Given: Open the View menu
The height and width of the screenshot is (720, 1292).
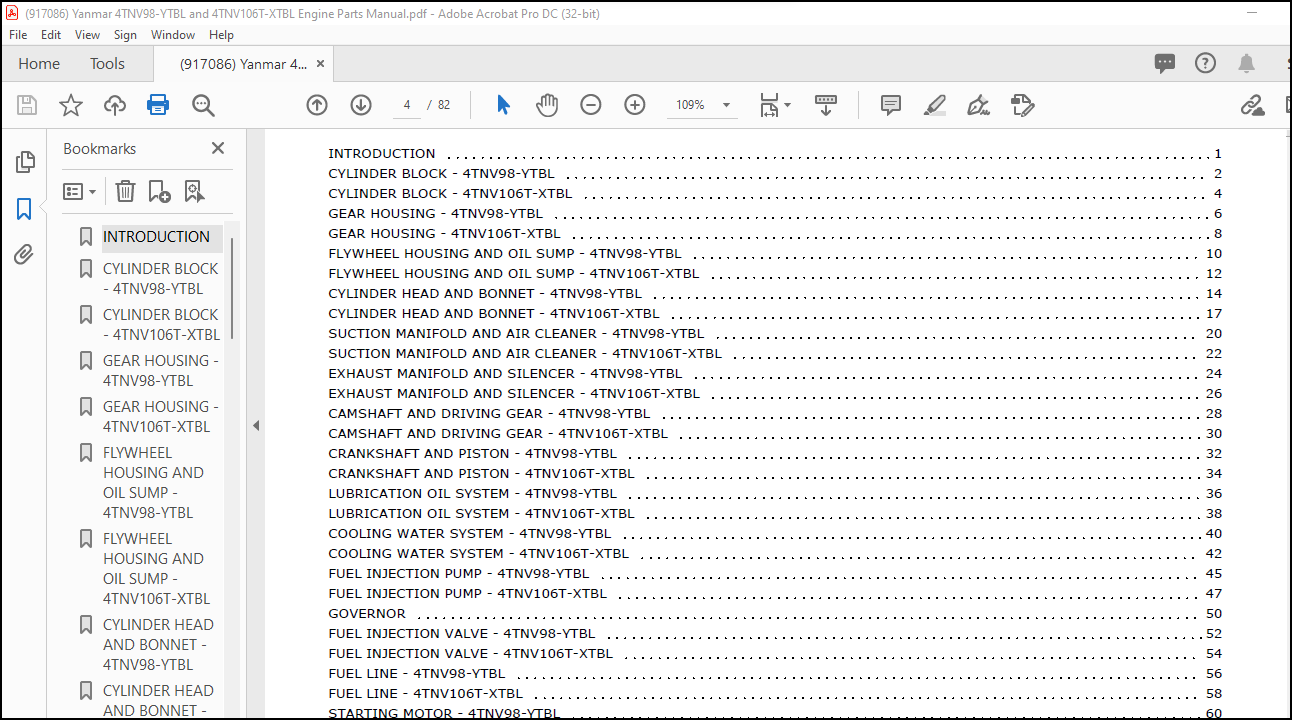Looking at the screenshot, I should point(88,34).
